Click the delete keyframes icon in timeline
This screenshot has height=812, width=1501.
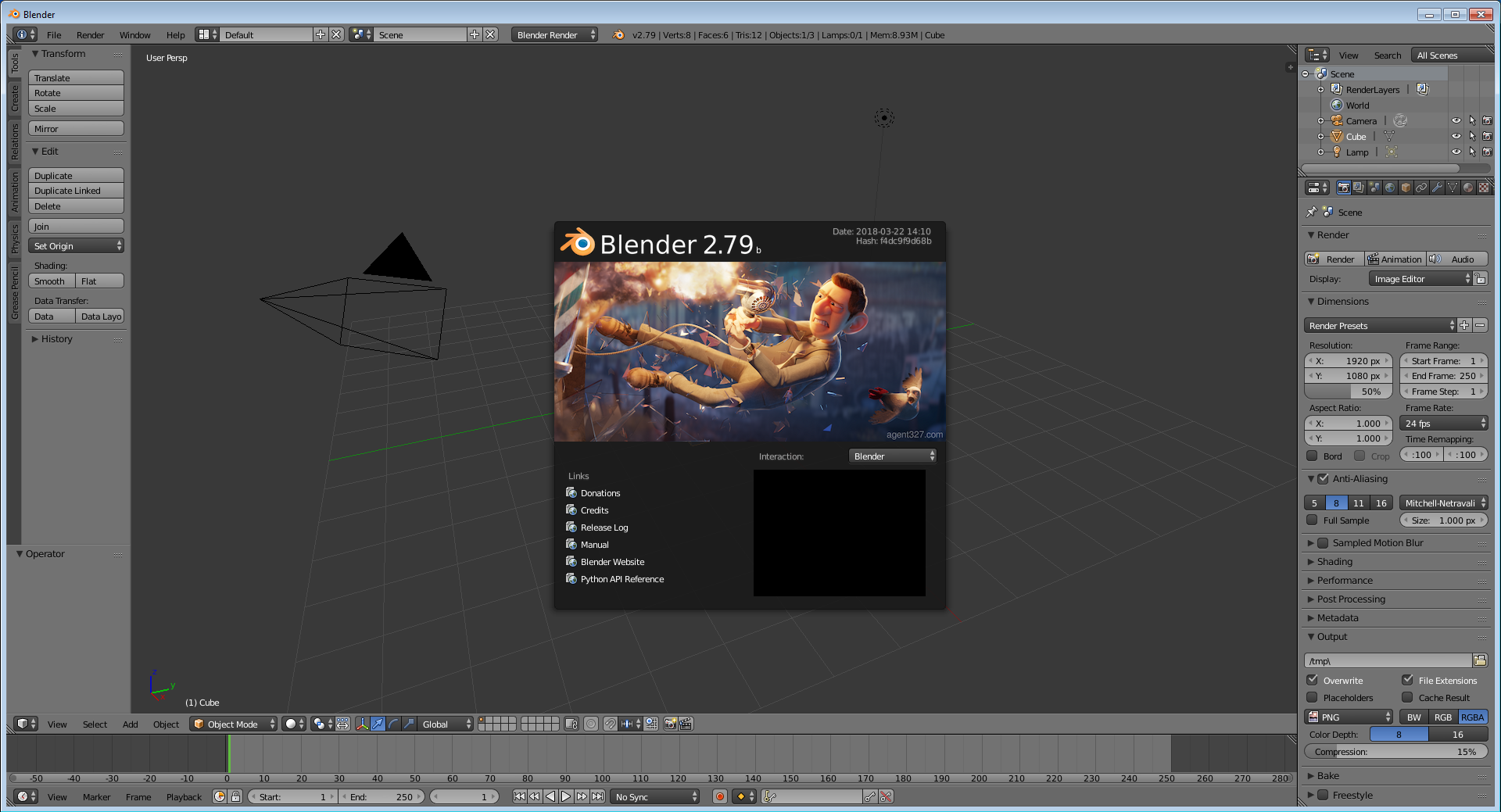(886, 796)
